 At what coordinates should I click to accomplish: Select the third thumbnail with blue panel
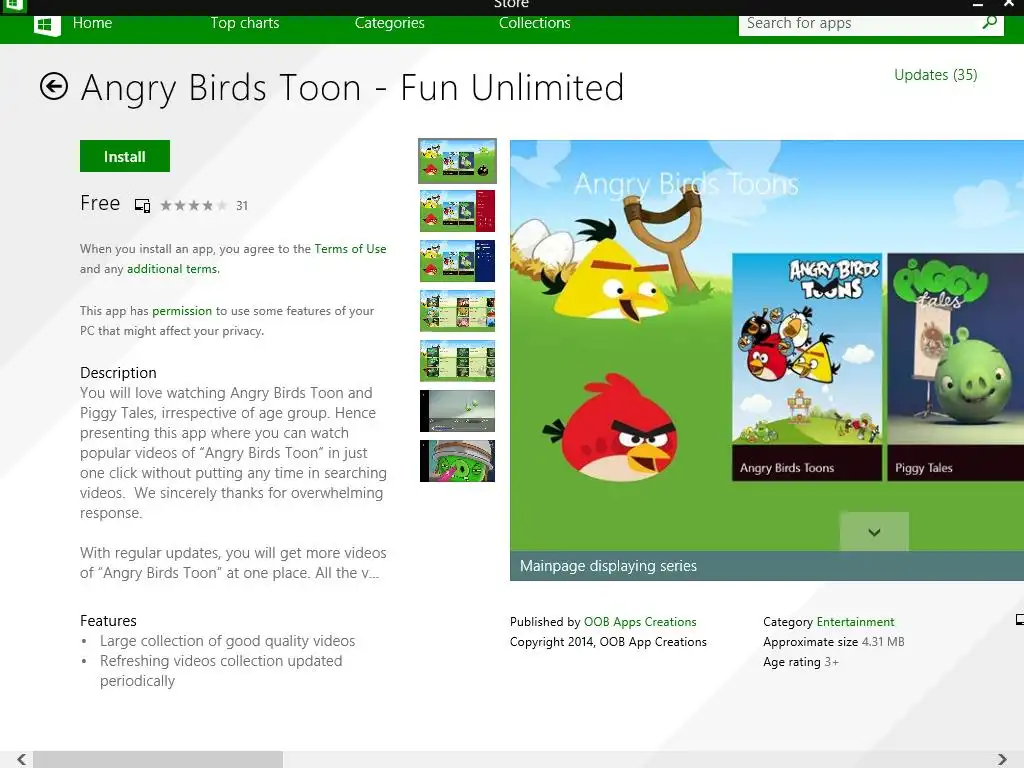click(457, 261)
